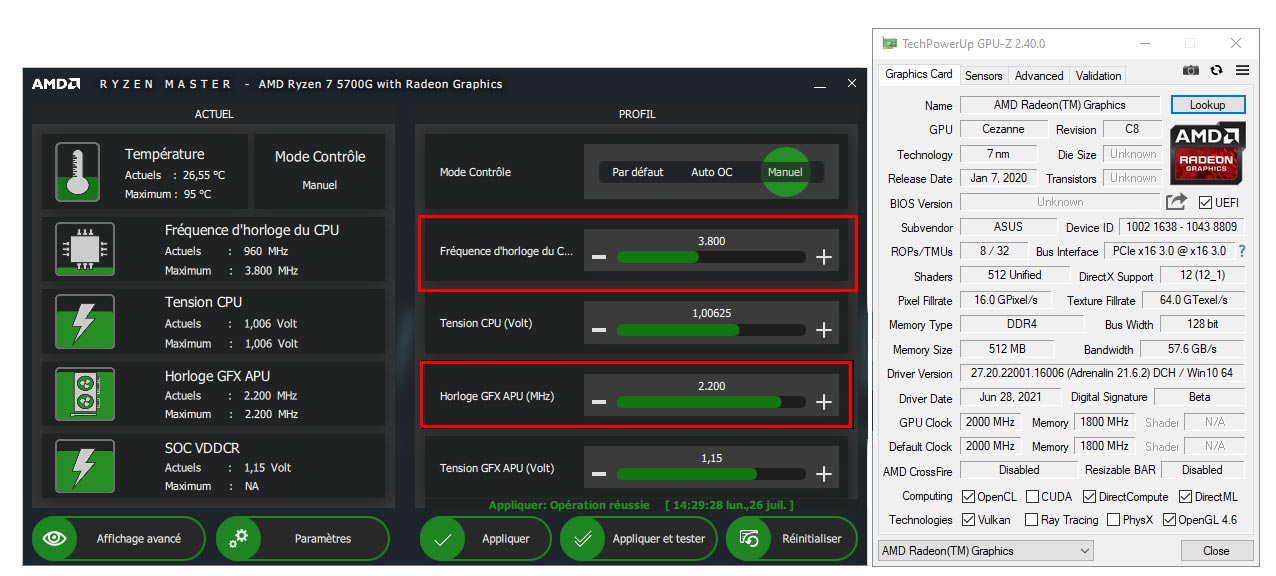Click the Driver Version field in GPU-Z
Image resolution: width=1276 pixels, height=576 pixels.
pos(1102,373)
